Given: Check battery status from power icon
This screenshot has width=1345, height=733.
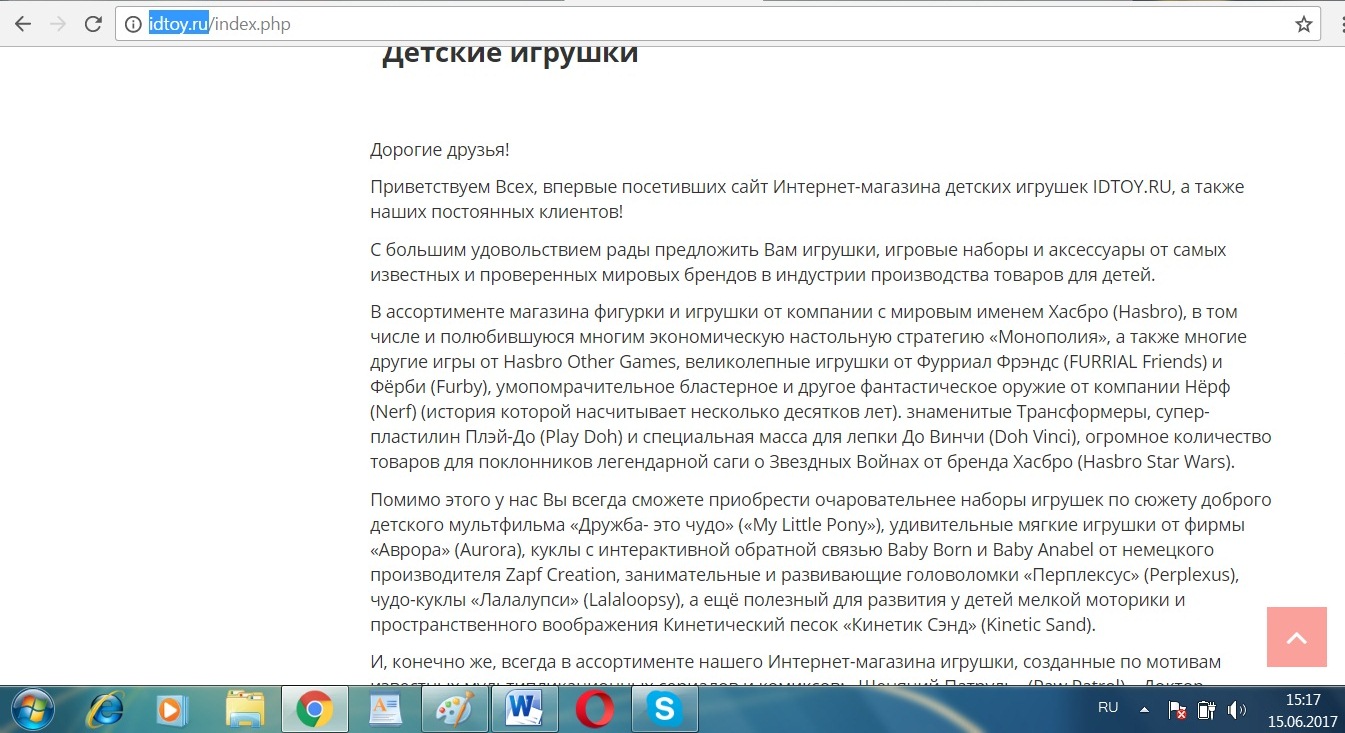Looking at the screenshot, I should [x=1207, y=709].
